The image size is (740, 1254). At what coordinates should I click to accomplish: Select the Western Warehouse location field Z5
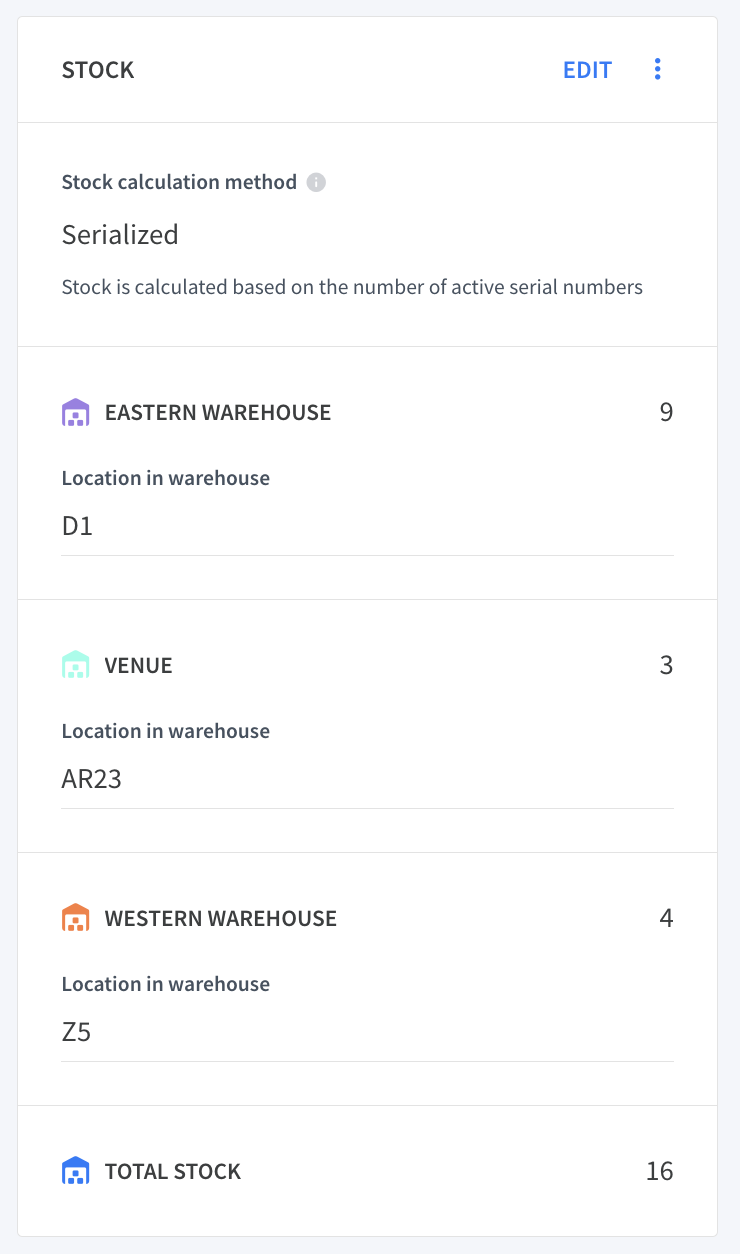(368, 1031)
